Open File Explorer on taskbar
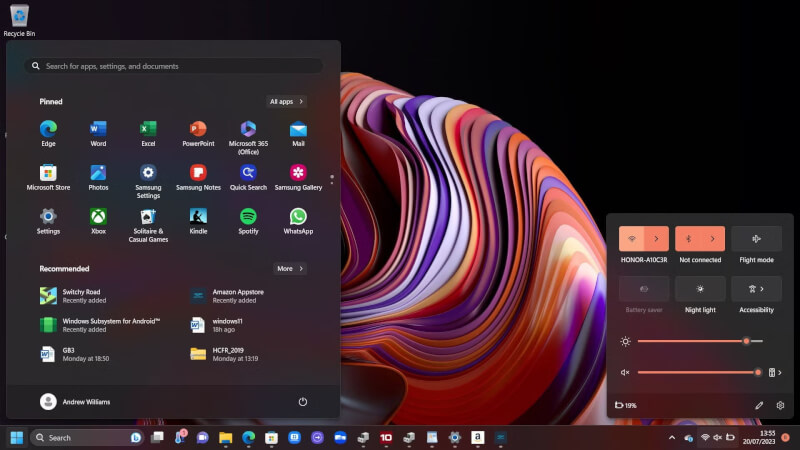The width and height of the screenshot is (800, 450). click(226, 437)
